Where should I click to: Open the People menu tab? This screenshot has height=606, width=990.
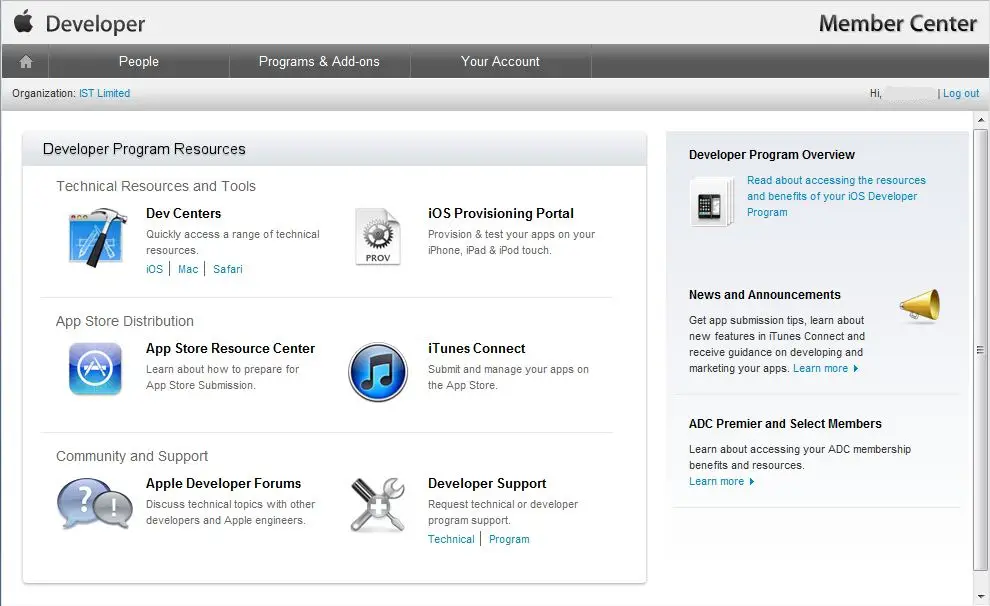[138, 62]
